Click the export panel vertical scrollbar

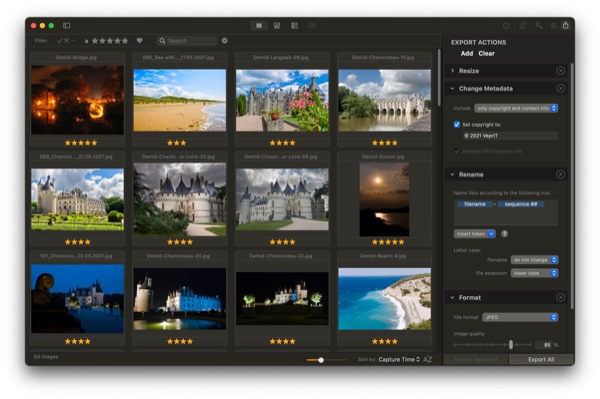(x=572, y=186)
